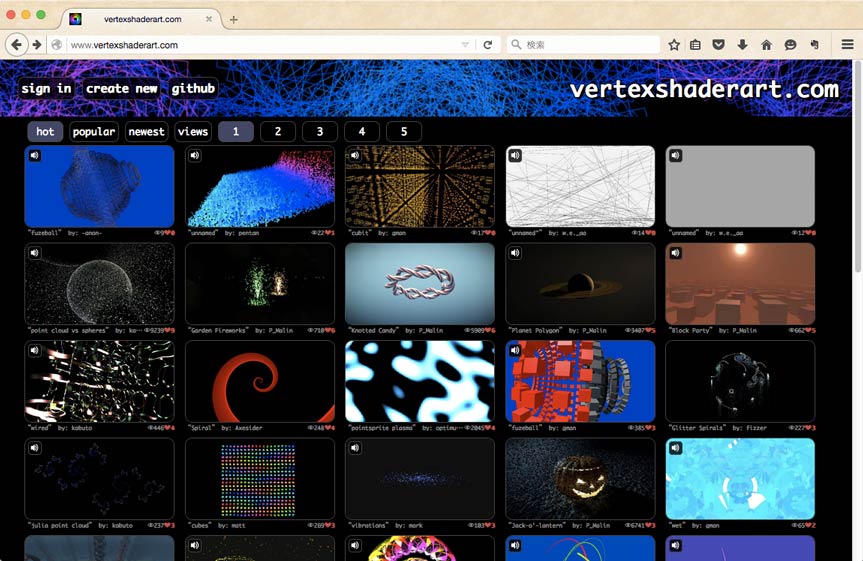Click the sound icon on pentan's unnamed thumbnail
Image resolution: width=863 pixels, height=561 pixels.
pyautogui.click(x=195, y=155)
